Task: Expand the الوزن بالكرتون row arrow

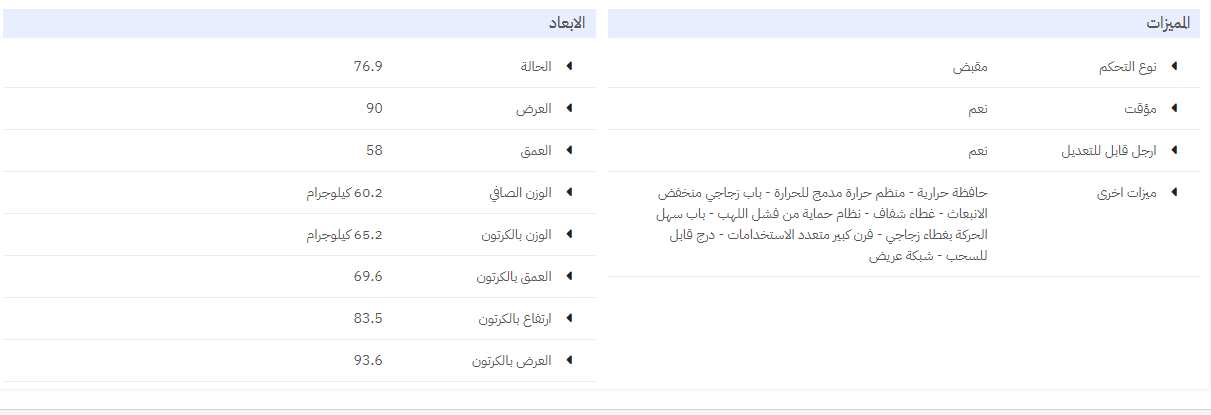Action: pyautogui.click(x=569, y=234)
